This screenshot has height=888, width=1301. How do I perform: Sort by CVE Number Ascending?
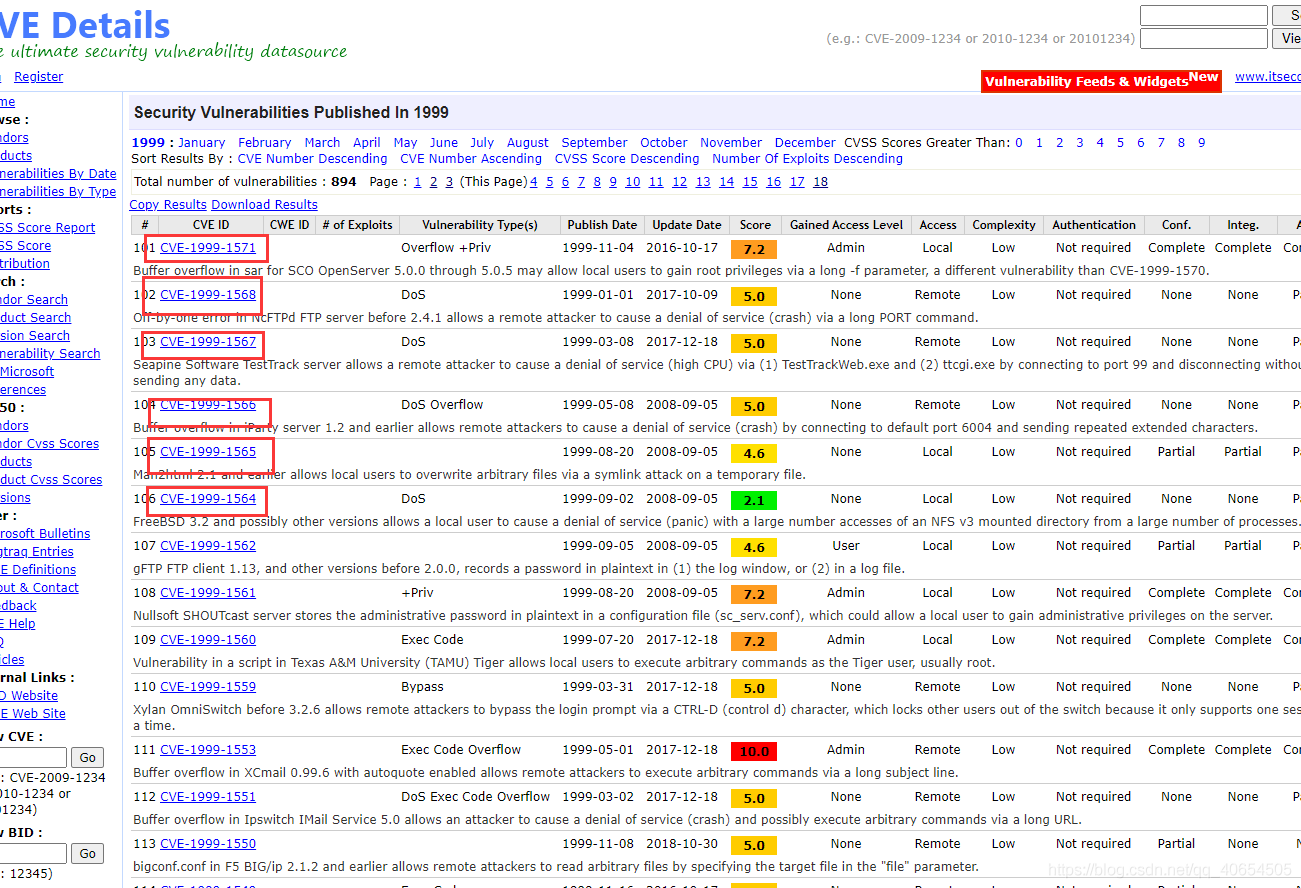click(471, 159)
